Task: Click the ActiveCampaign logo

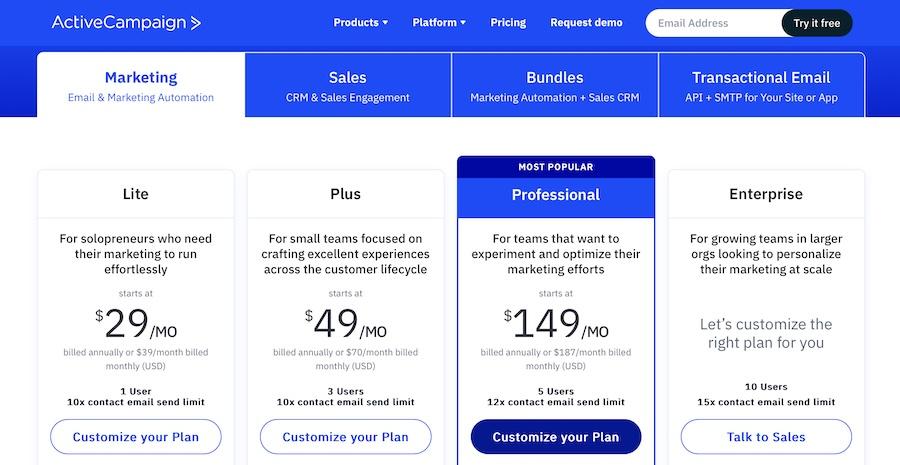Action: (x=126, y=22)
